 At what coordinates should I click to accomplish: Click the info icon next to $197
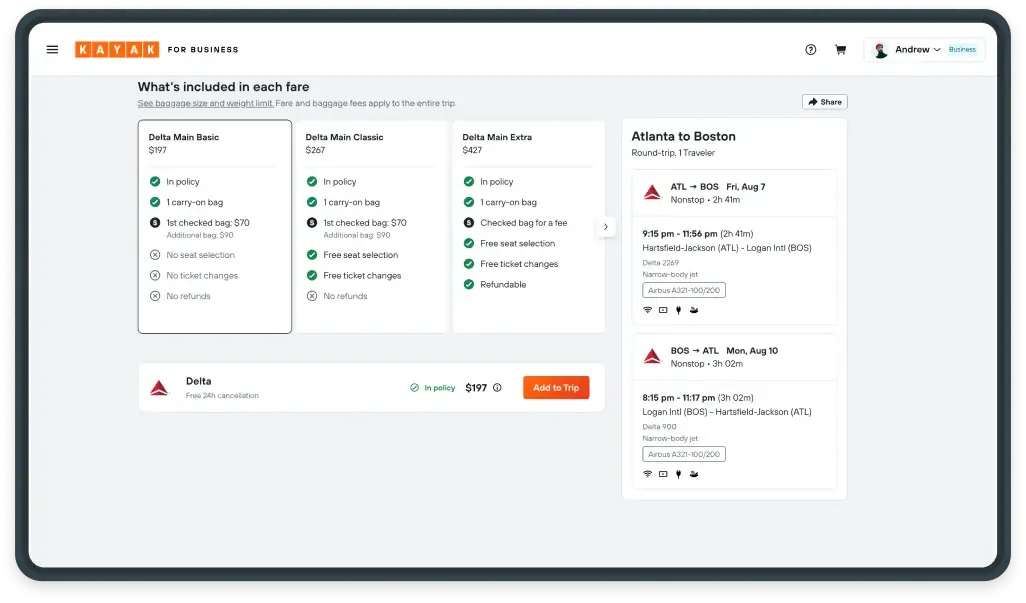[x=497, y=388]
